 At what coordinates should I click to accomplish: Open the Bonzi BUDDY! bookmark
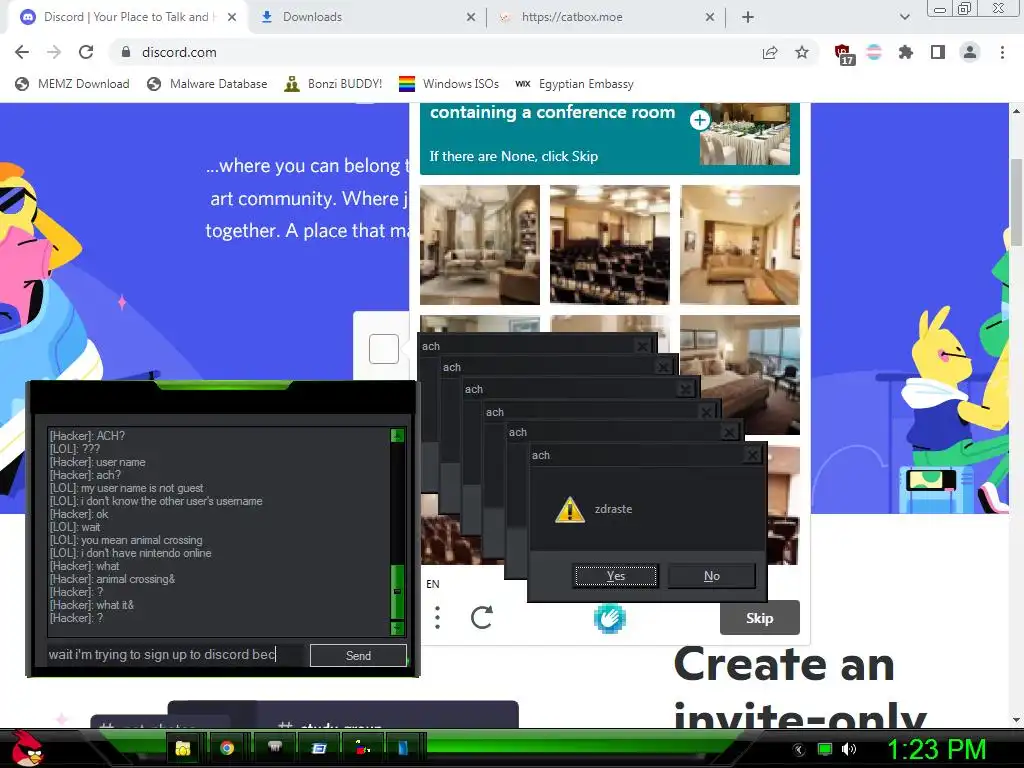click(x=333, y=84)
